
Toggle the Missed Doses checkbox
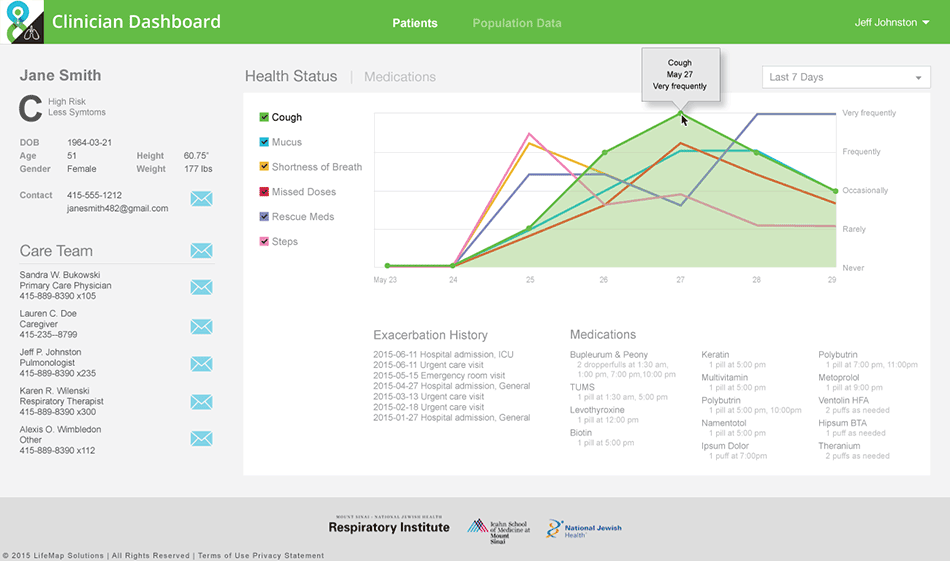click(264, 191)
